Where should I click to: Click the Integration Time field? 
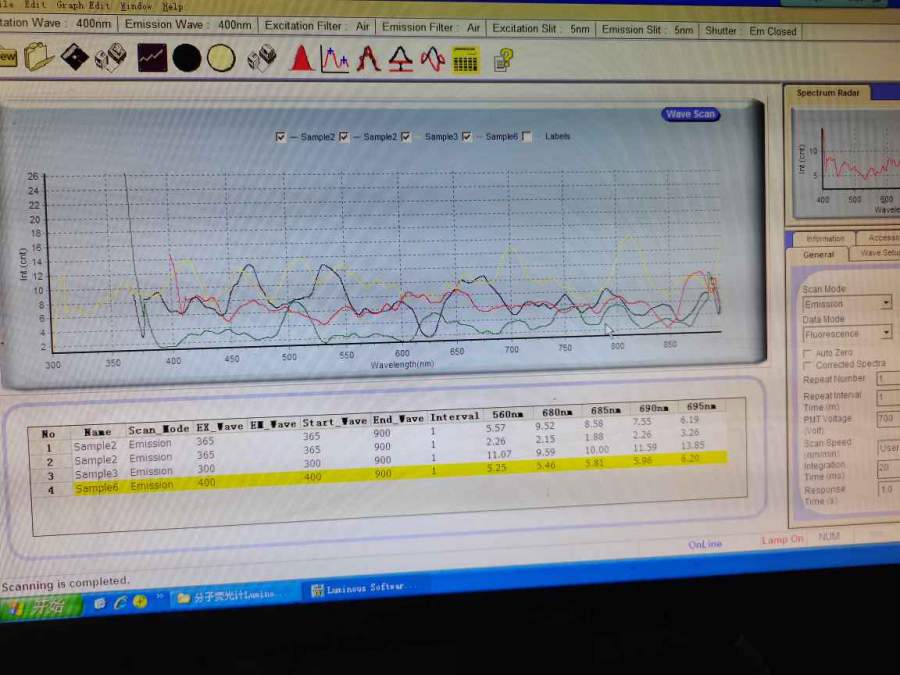(x=888, y=468)
